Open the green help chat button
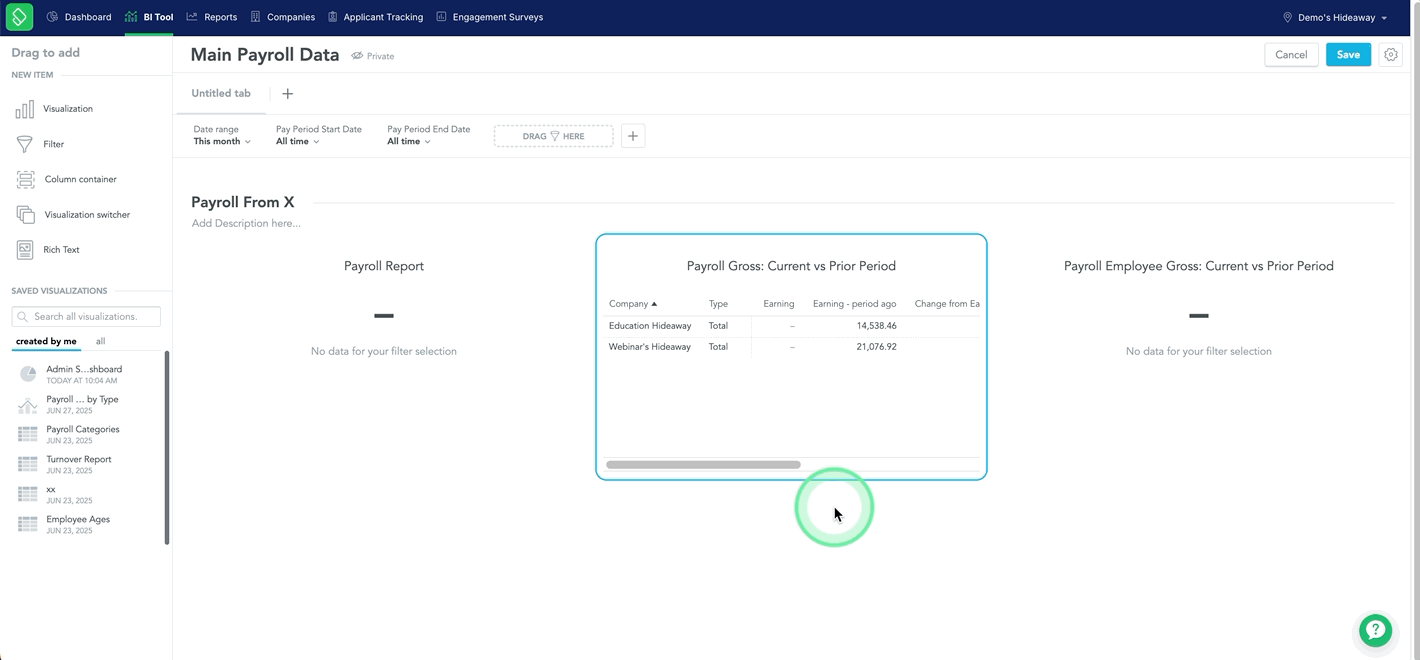 (x=1376, y=630)
